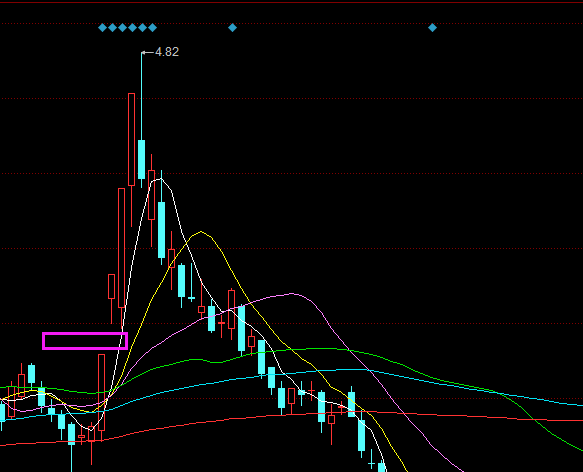Select the rightmost blue diamond marker
The height and width of the screenshot is (472, 583).
432,28
